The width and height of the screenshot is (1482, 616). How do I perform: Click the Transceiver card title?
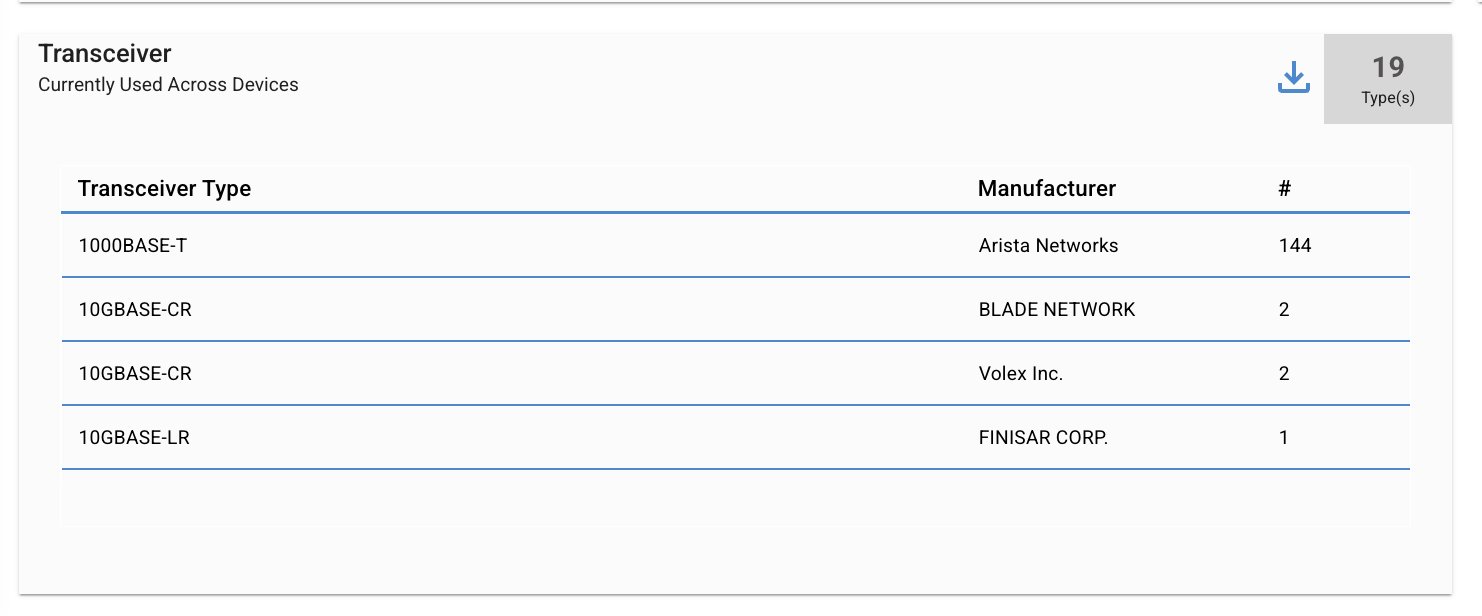(x=105, y=54)
